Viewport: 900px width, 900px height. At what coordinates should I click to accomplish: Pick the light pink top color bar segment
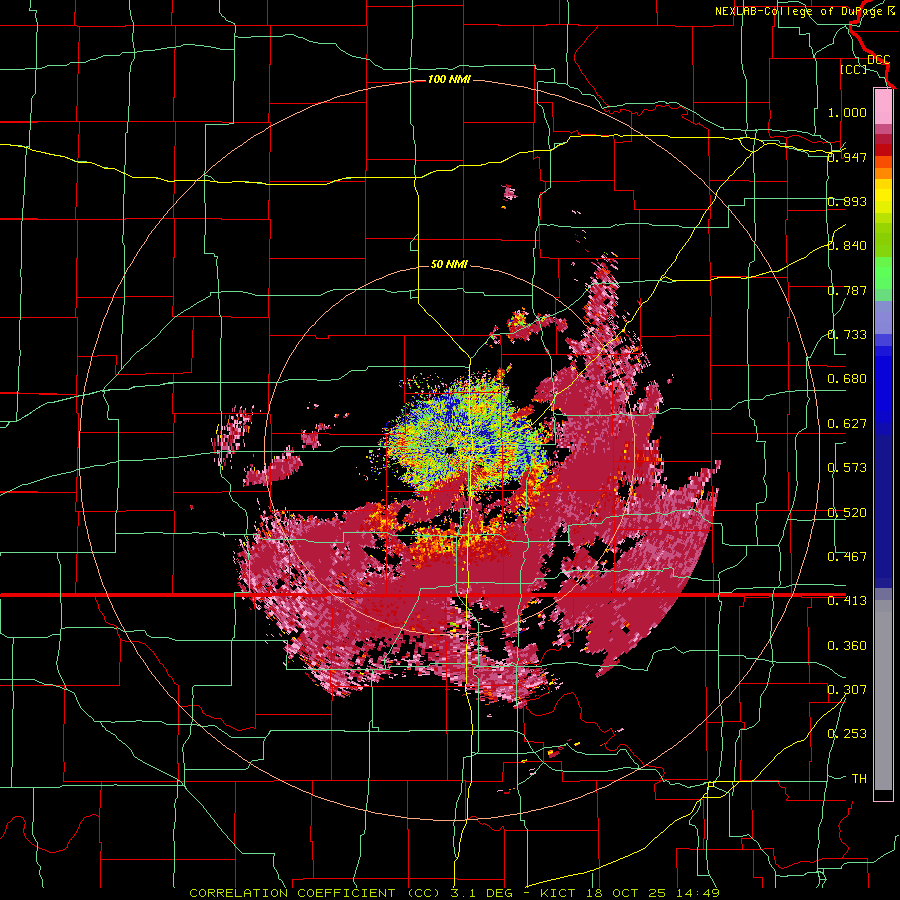tap(883, 107)
